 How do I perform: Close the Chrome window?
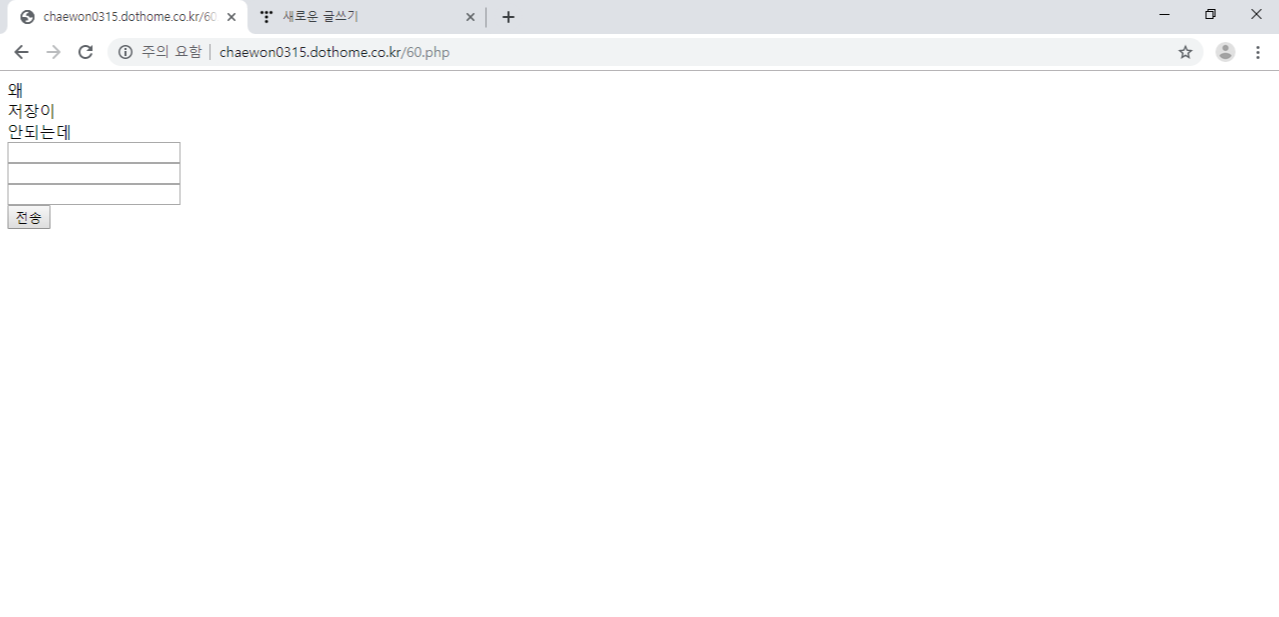pyautogui.click(x=1256, y=15)
